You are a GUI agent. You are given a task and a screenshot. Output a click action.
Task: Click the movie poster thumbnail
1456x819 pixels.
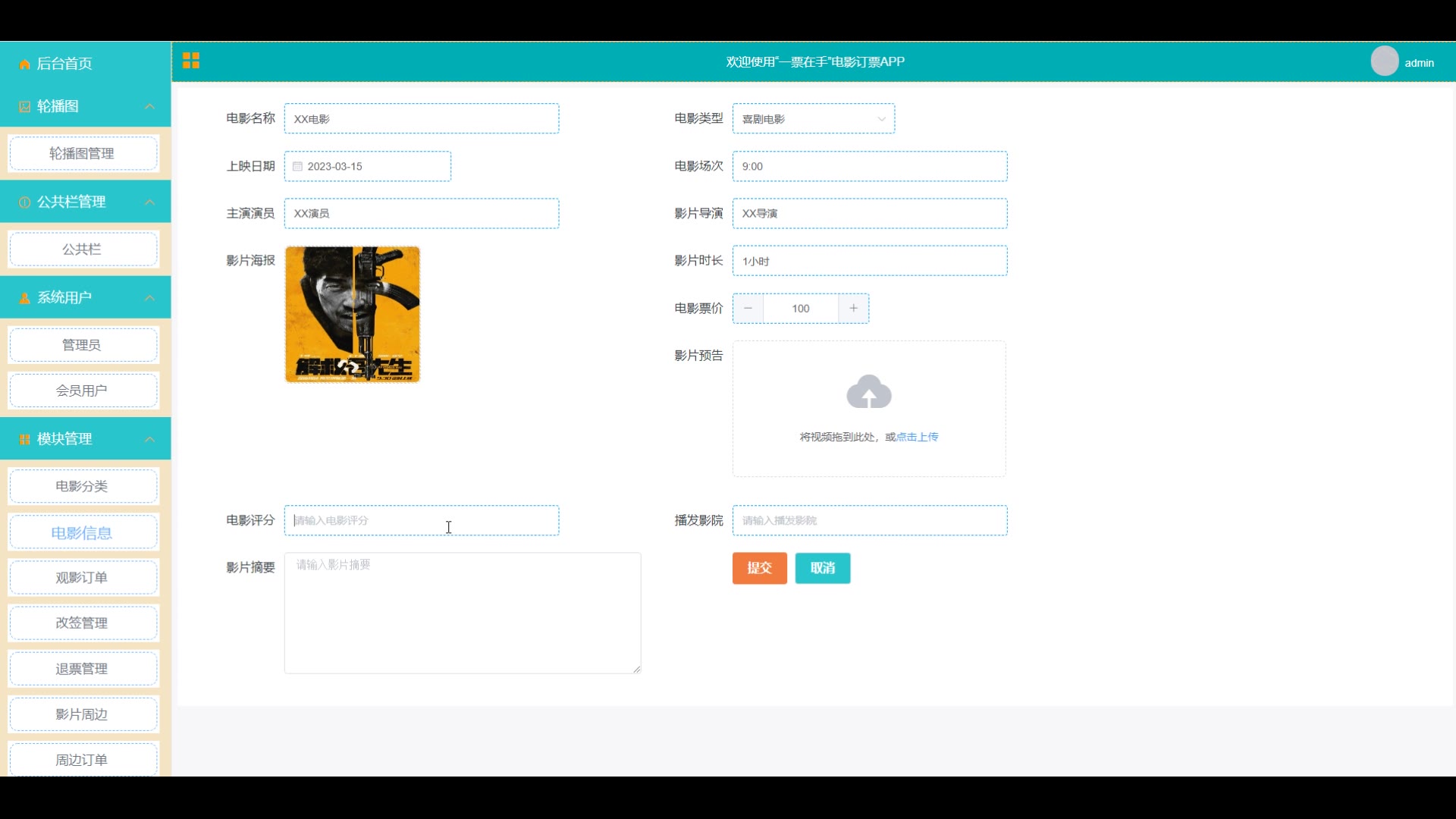[353, 314]
